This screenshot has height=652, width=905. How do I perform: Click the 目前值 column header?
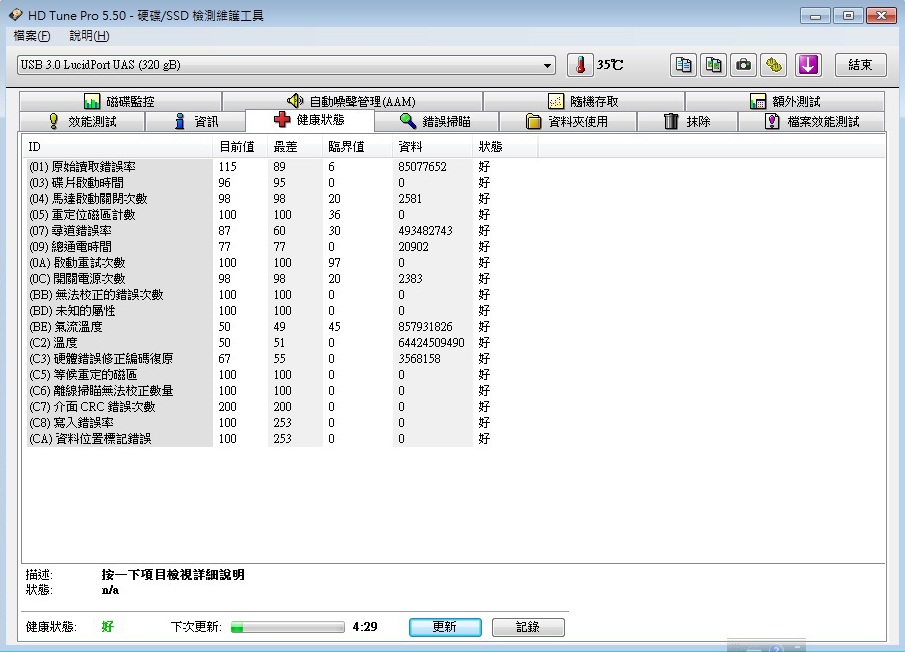coord(240,147)
